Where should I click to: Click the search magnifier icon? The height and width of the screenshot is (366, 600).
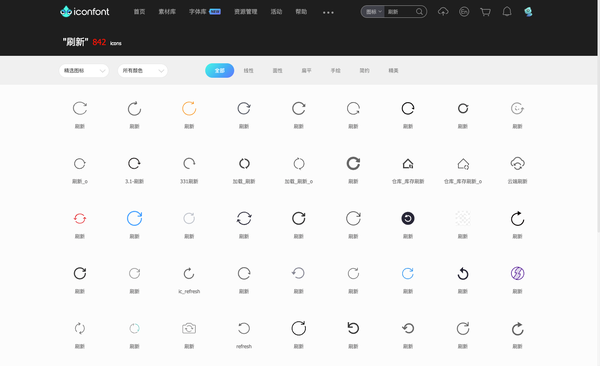pyautogui.click(x=419, y=11)
